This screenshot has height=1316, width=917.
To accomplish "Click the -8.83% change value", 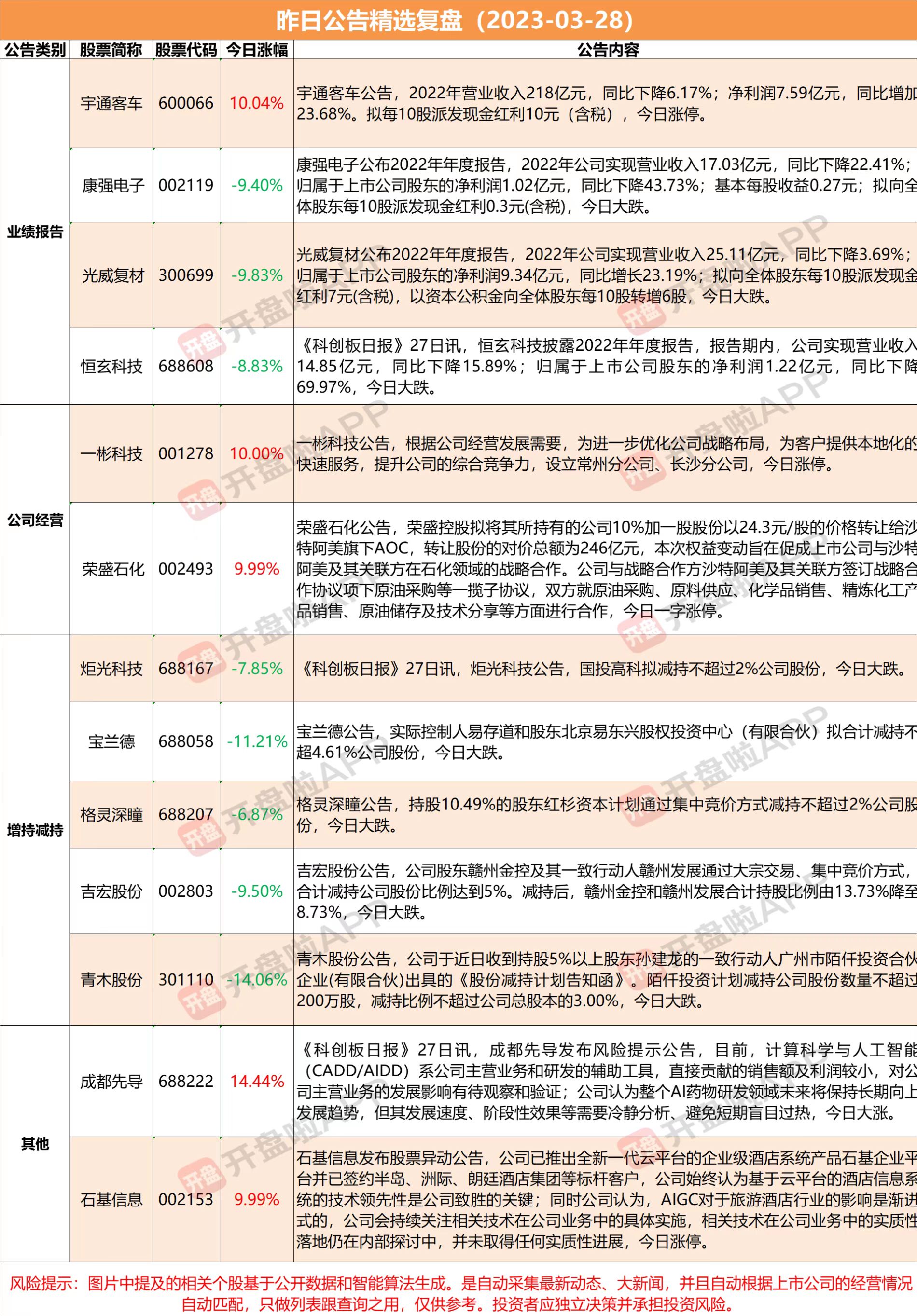I will 257,366.
